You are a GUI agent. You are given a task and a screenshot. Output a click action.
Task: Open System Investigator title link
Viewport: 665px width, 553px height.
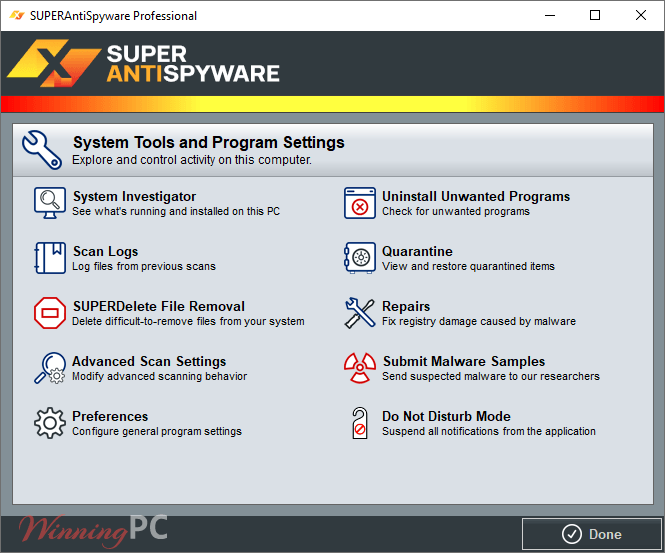pos(134,196)
